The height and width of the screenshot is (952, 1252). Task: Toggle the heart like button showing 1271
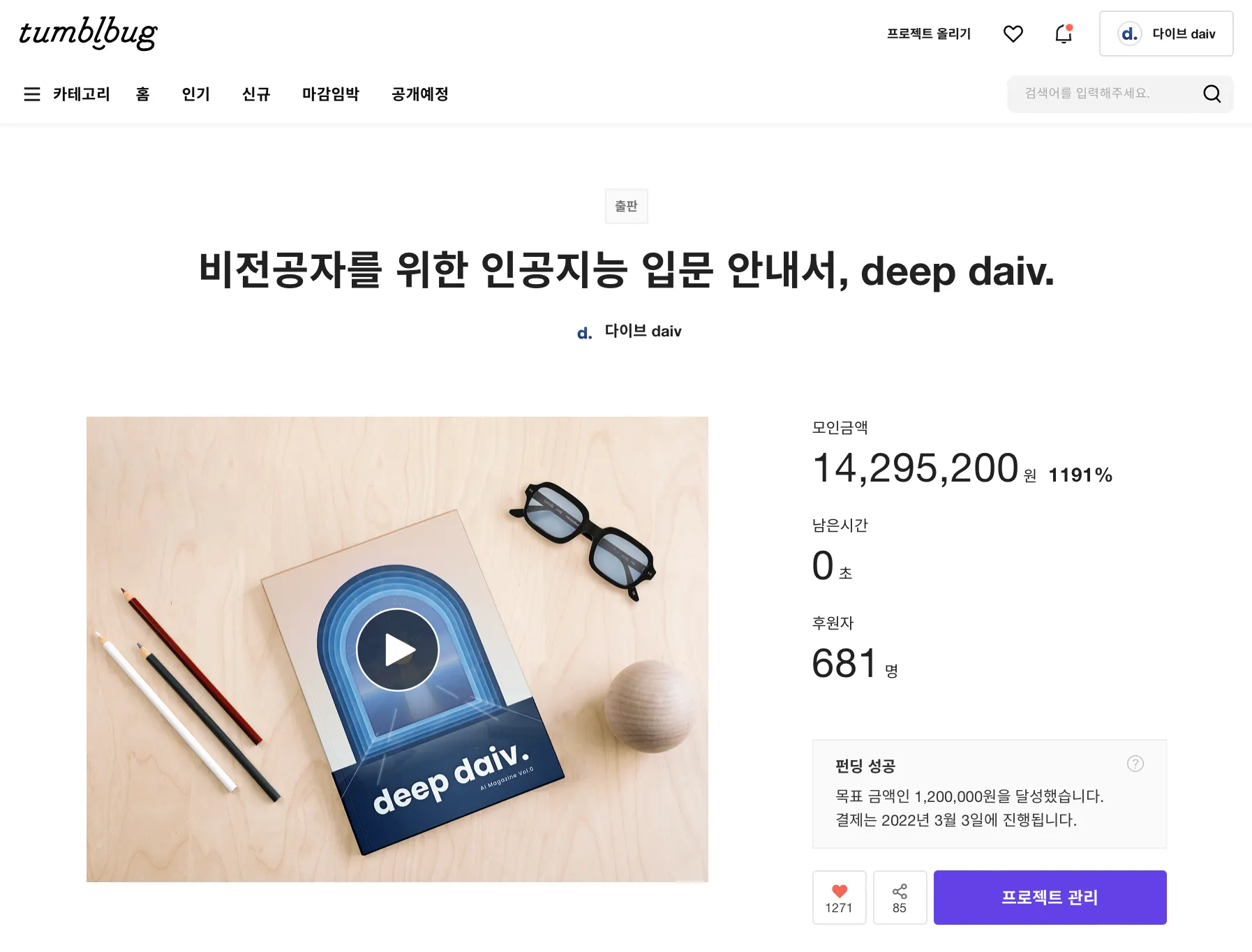click(839, 898)
